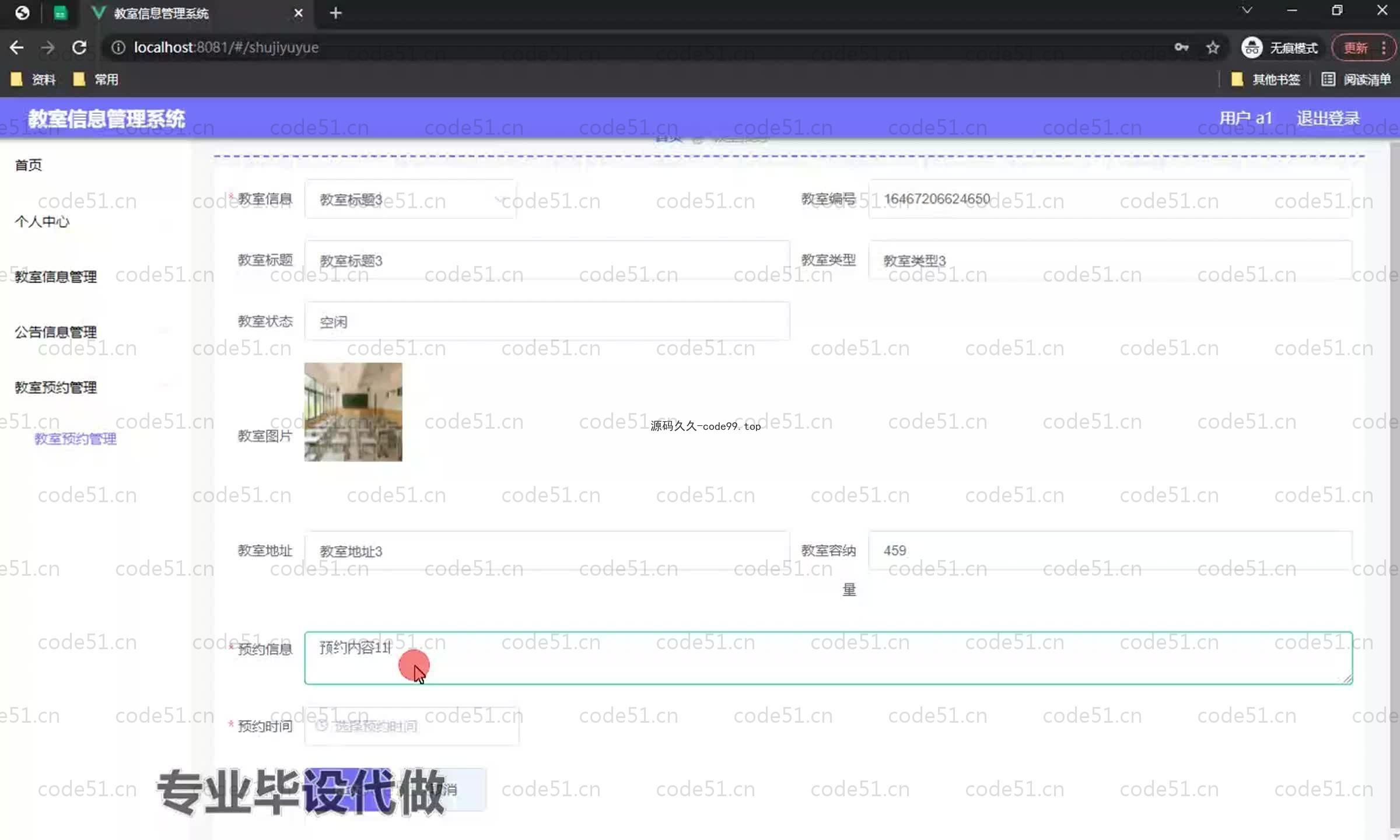The width and height of the screenshot is (1400, 840).
Task: Open the 预约时间 date picker field
Action: pos(411,726)
